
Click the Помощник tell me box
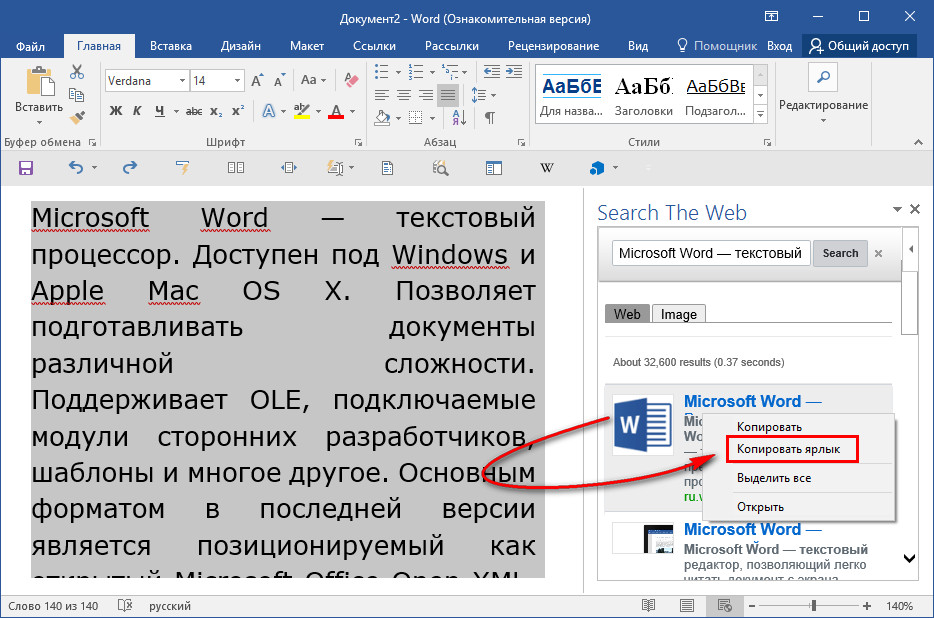pos(717,46)
